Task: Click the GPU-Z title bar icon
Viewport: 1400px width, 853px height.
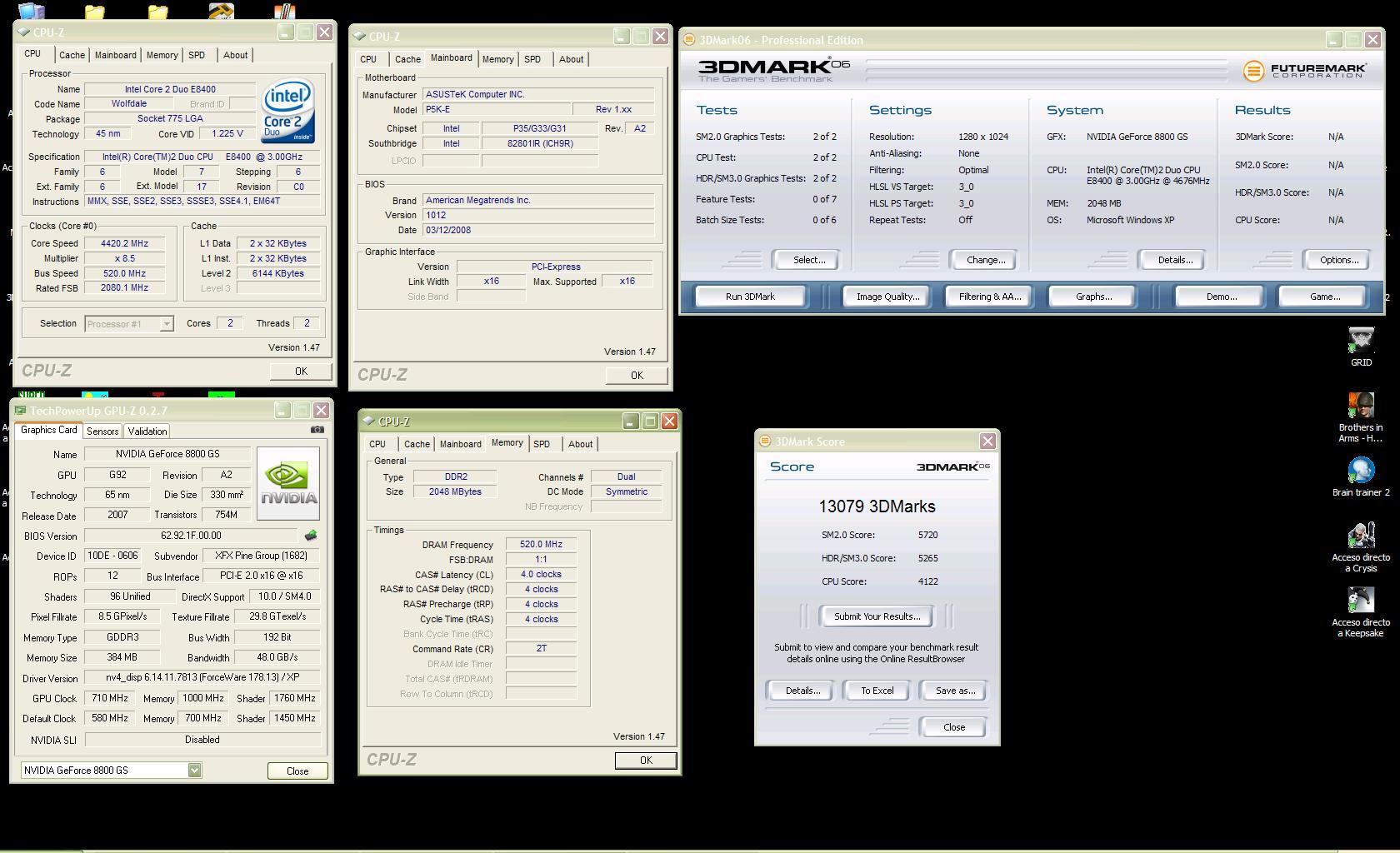Action: tap(20, 411)
